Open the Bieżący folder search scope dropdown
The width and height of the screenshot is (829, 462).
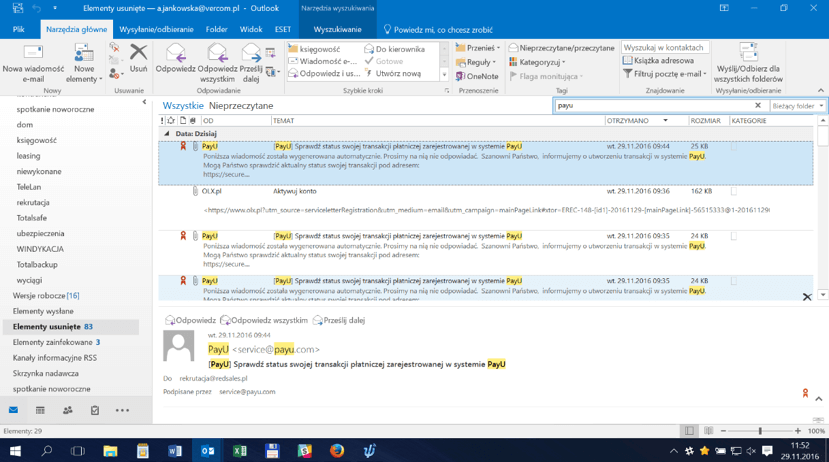pos(798,105)
